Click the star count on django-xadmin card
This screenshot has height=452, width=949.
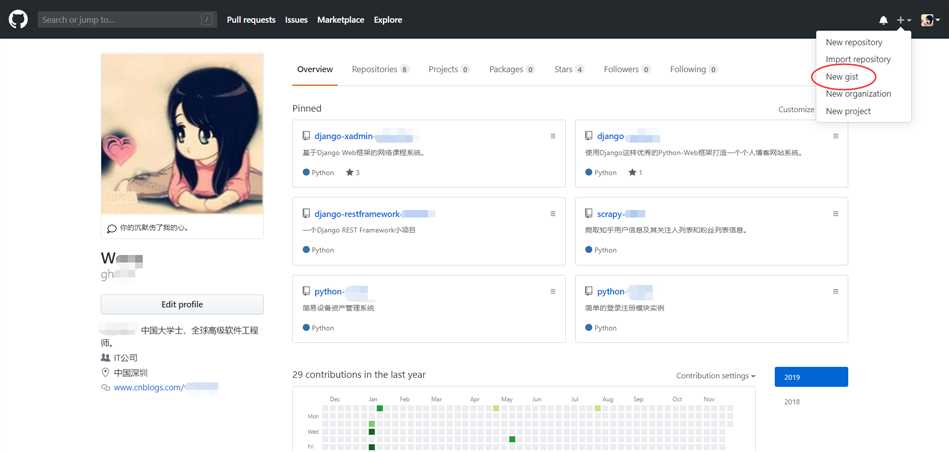(x=353, y=172)
